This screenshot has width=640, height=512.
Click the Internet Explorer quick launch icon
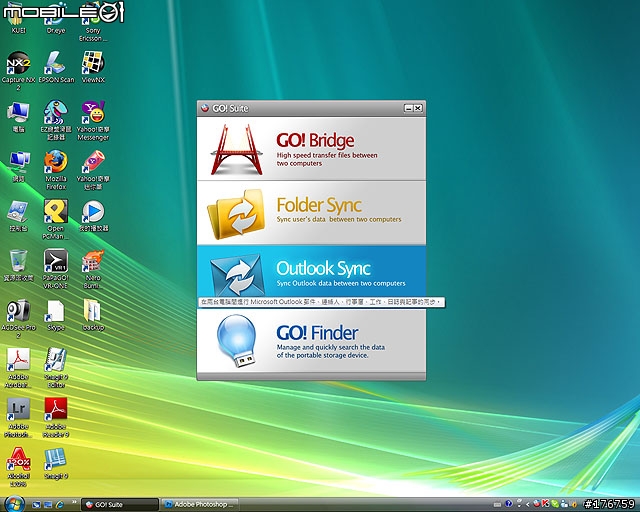pyautogui.click(x=60, y=505)
